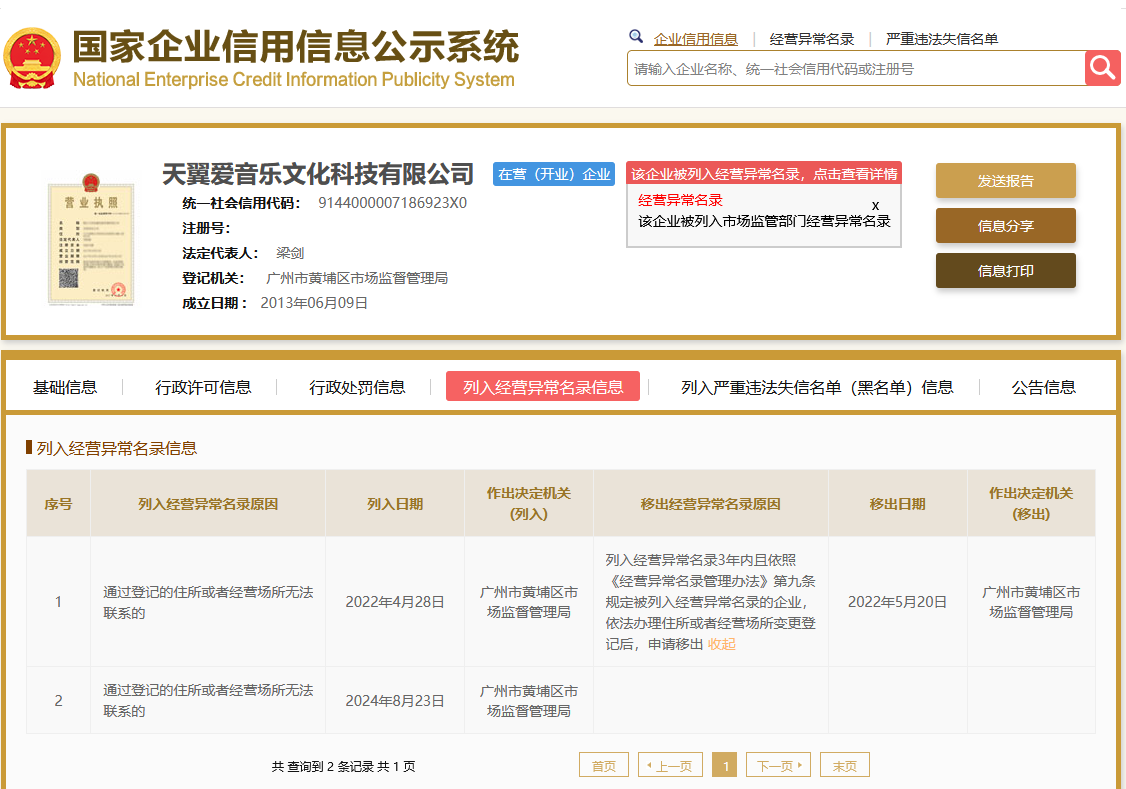Click the 作出决定机关(移出) column header

click(1030, 504)
